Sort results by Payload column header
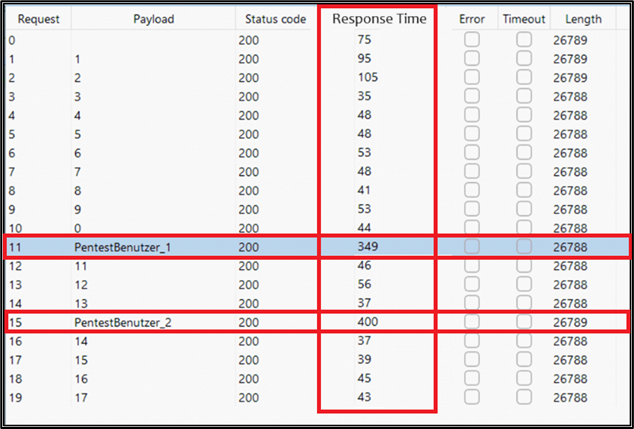 (x=151, y=19)
